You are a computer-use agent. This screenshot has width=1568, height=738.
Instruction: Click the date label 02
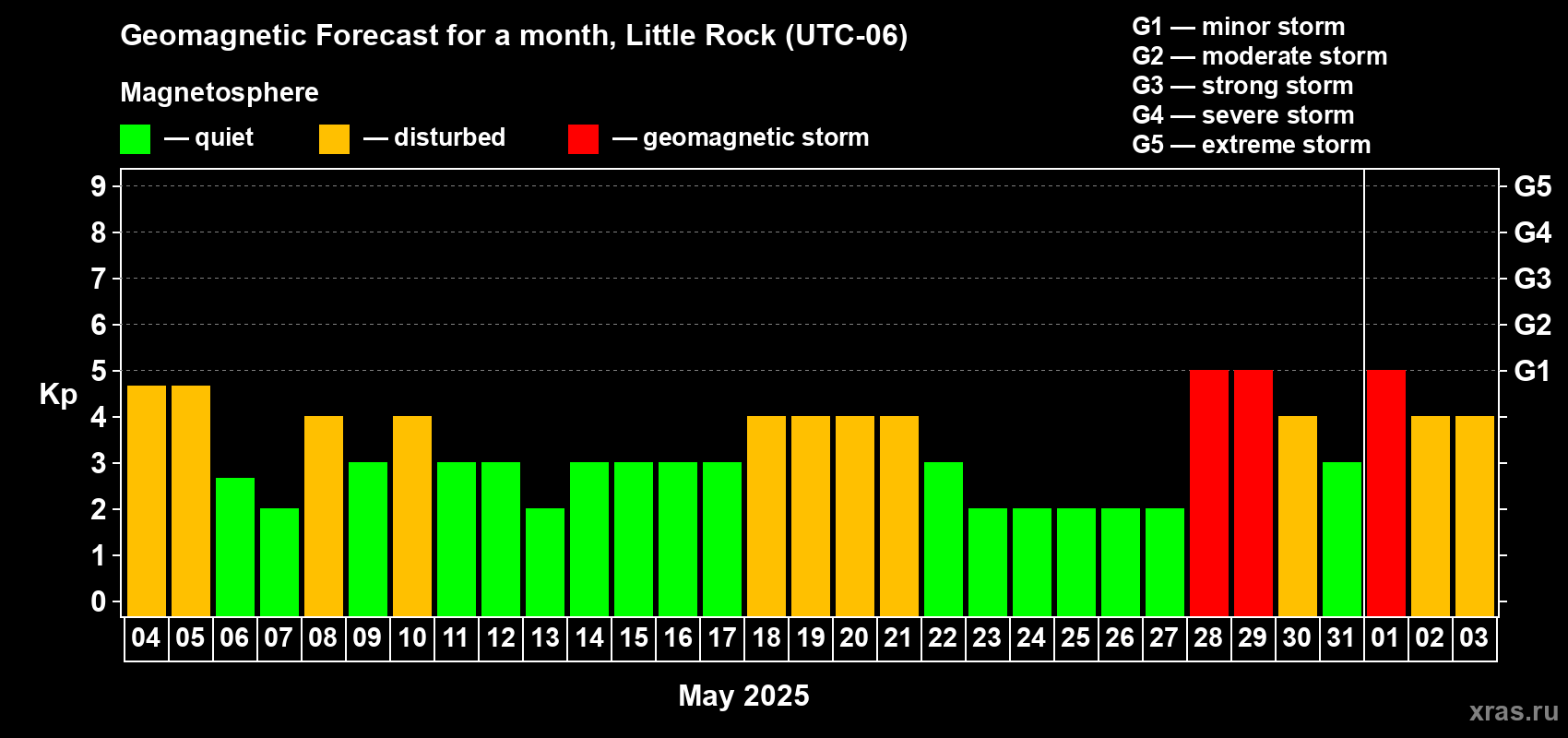[1430, 637]
